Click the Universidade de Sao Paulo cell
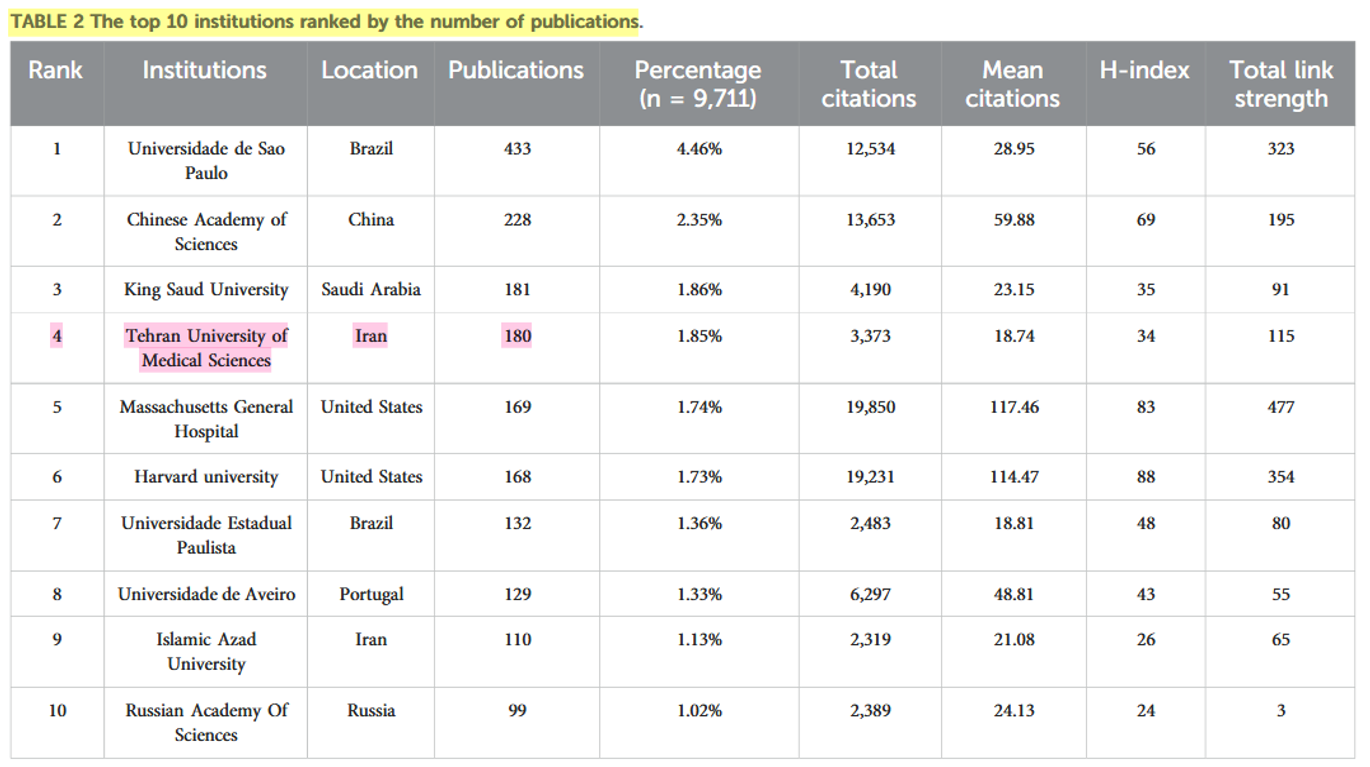 (206, 161)
